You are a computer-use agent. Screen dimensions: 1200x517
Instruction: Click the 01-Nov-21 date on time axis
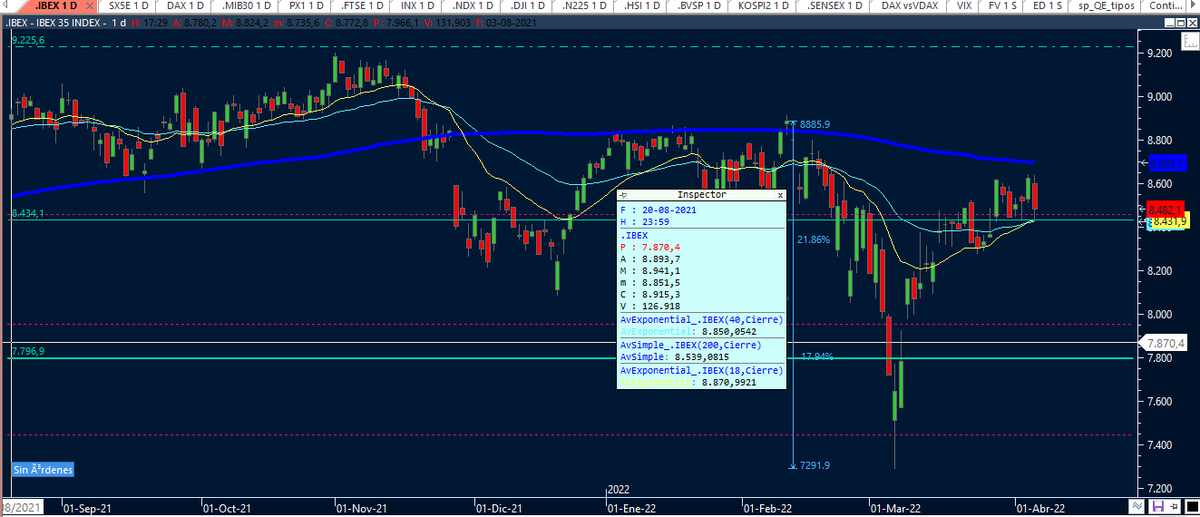[360, 507]
